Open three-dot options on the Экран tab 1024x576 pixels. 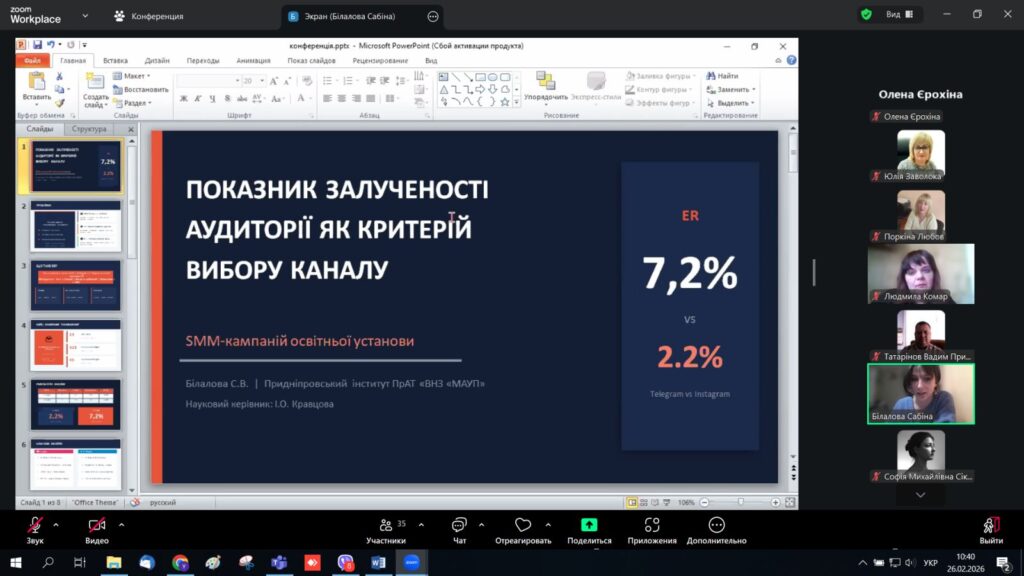click(x=432, y=16)
